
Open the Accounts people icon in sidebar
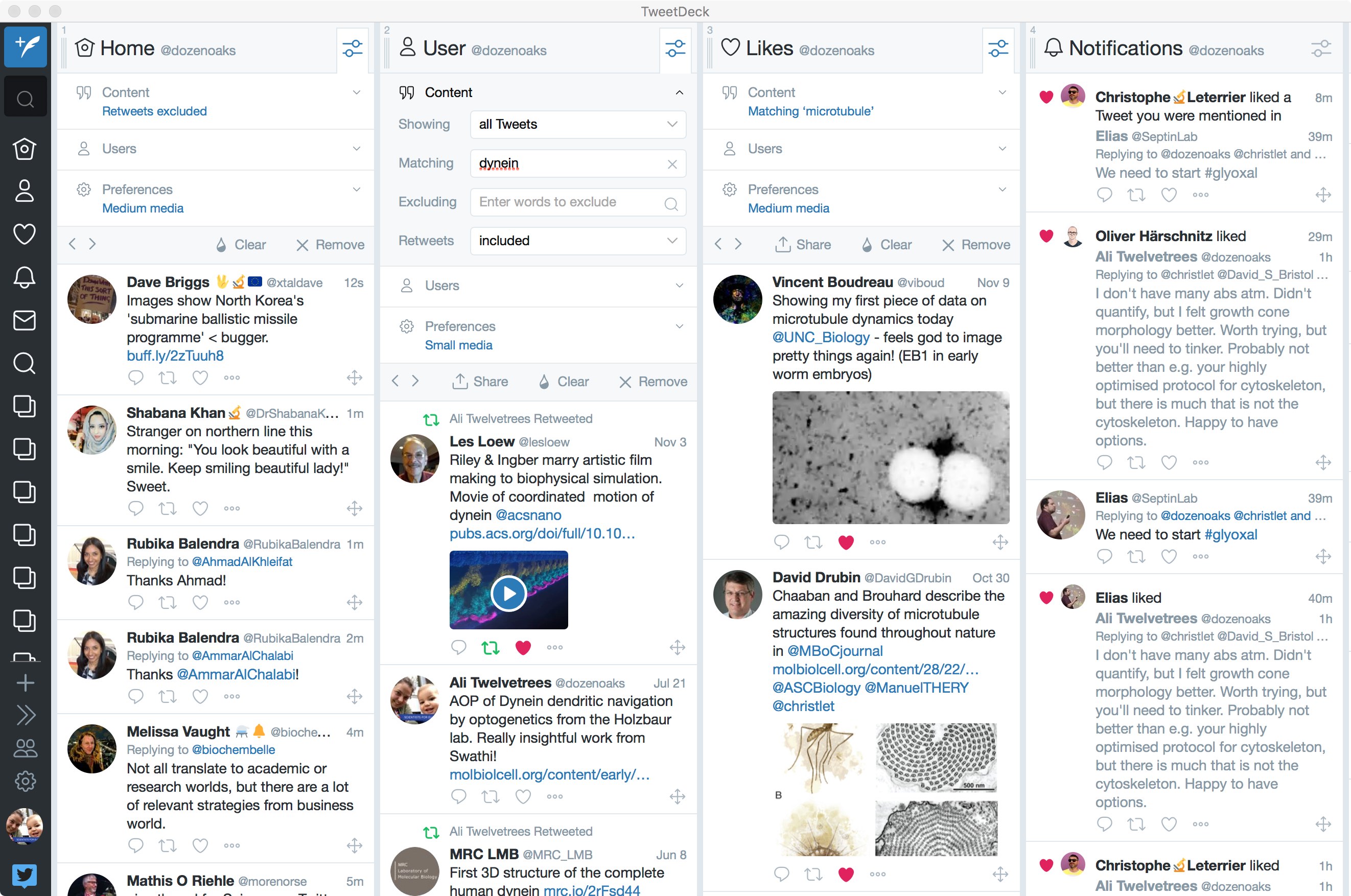pyautogui.click(x=25, y=748)
